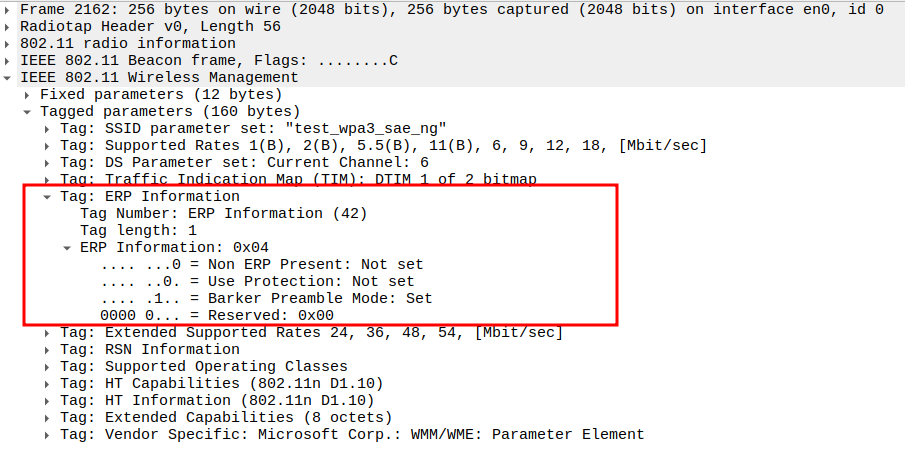Screen dimensions: 905x450
Task: Expand the HT Capabilities (802.11n D1.10) tag
Action: click(48, 384)
